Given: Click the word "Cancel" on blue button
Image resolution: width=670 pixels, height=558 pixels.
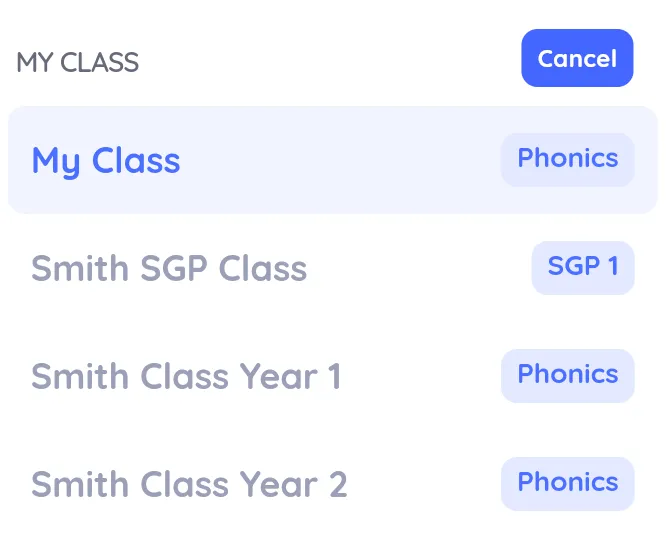Looking at the screenshot, I should (x=577, y=58).
